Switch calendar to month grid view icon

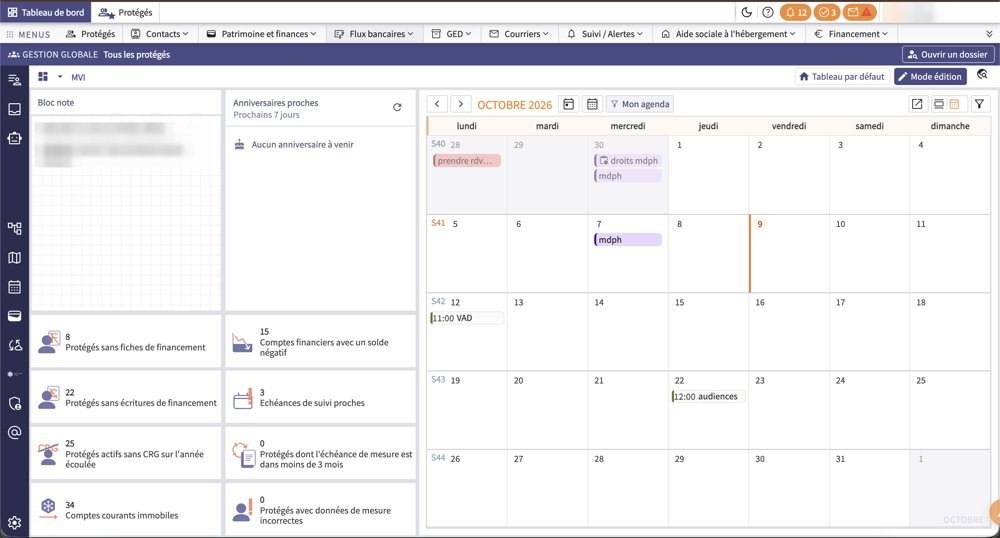click(x=955, y=104)
